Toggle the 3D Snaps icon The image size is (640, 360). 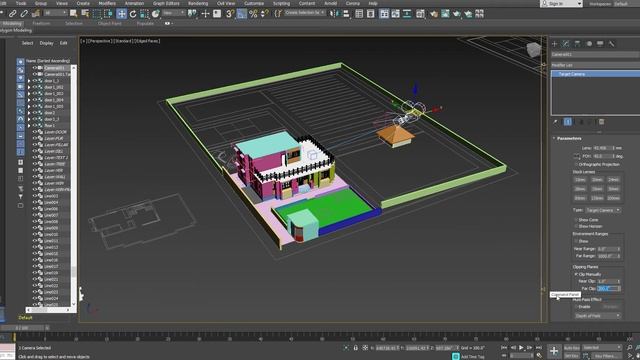point(230,14)
